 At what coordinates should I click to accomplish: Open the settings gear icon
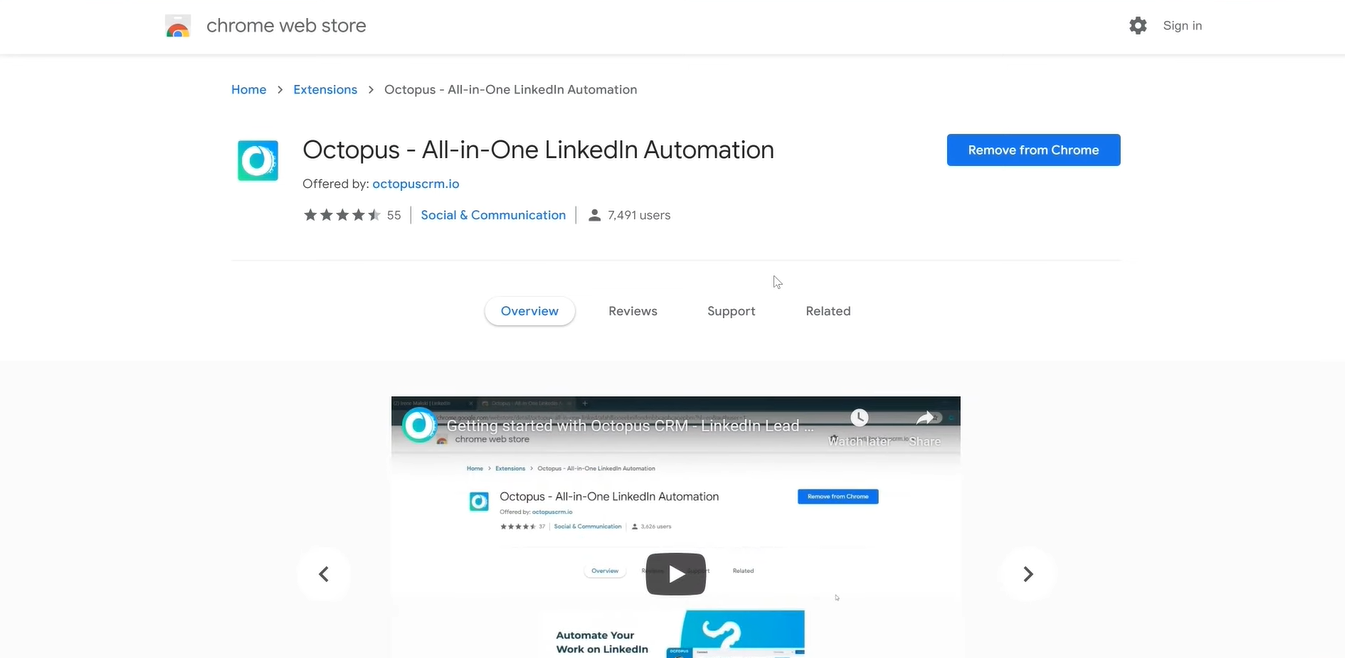1138,26
